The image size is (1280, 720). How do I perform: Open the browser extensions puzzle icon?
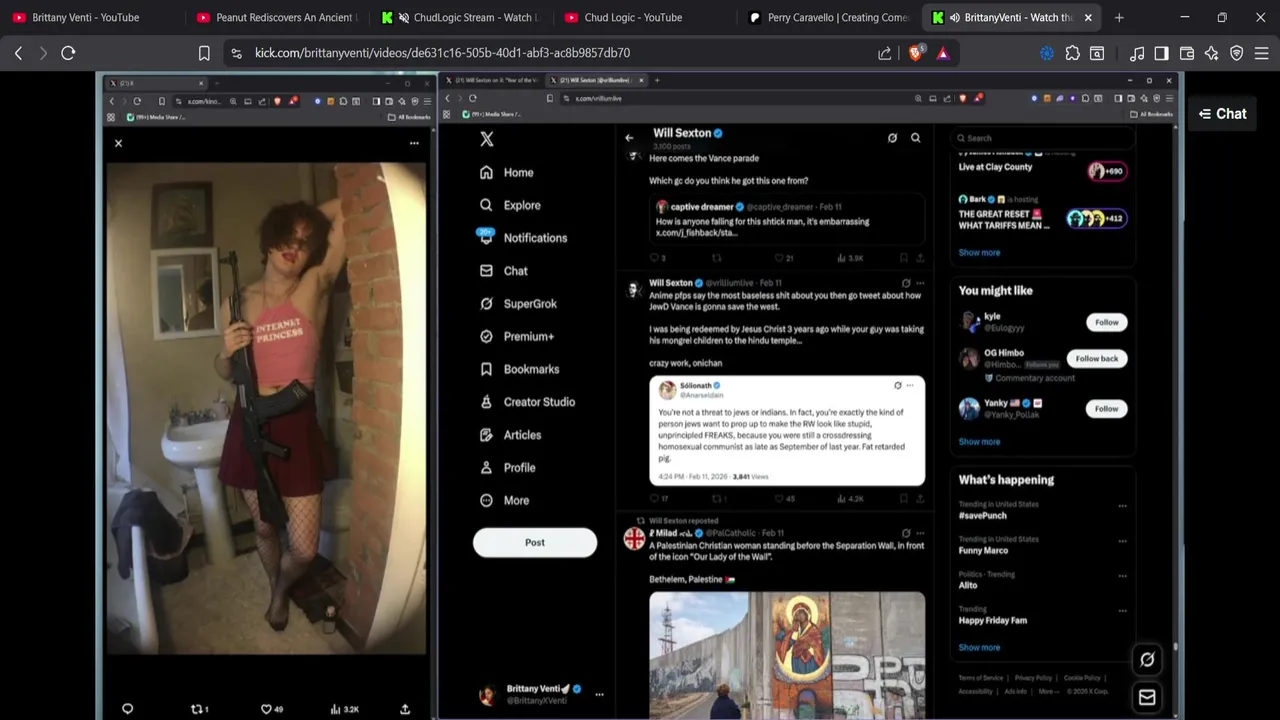point(1072,53)
